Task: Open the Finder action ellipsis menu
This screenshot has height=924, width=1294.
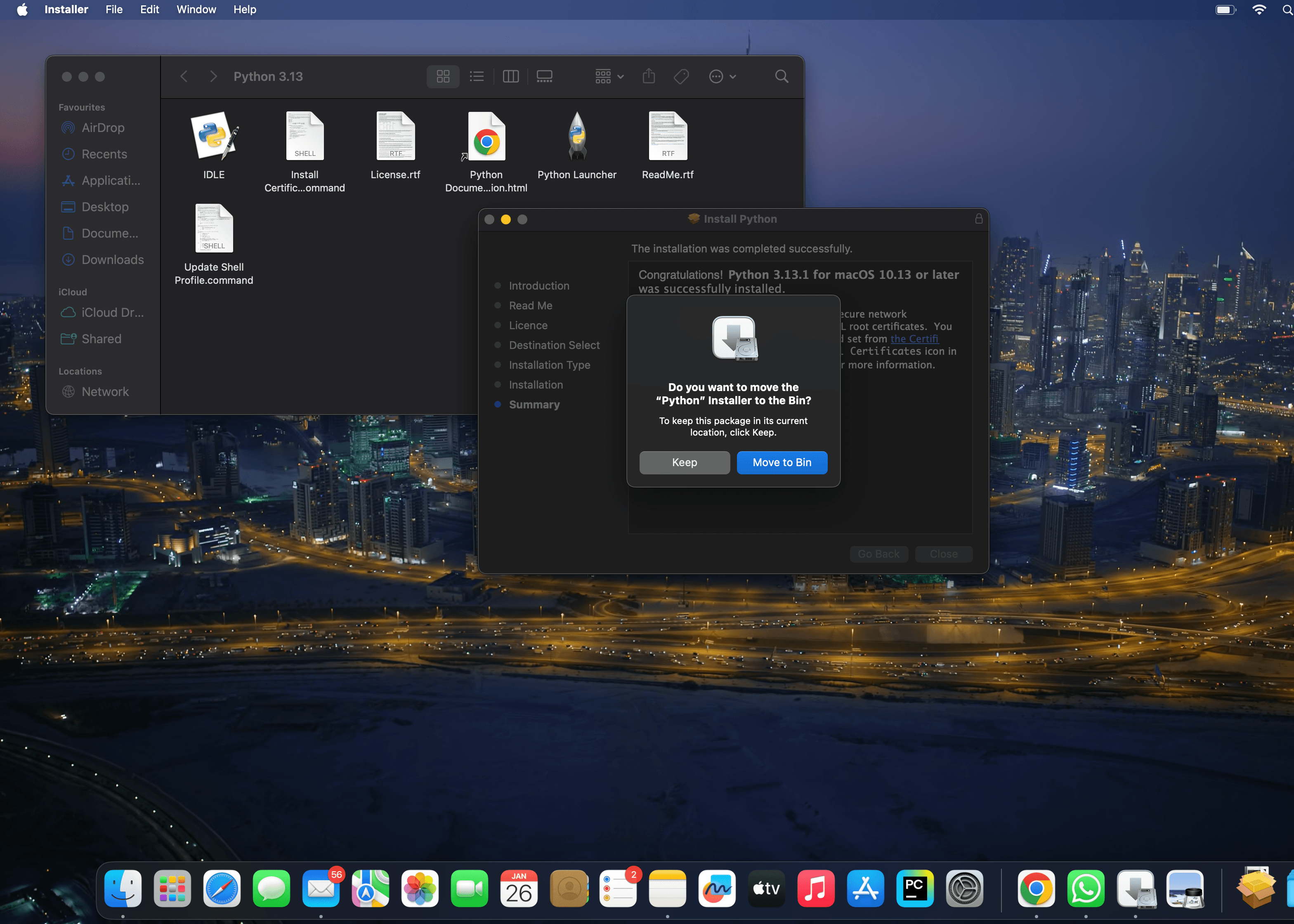Action: (723, 76)
